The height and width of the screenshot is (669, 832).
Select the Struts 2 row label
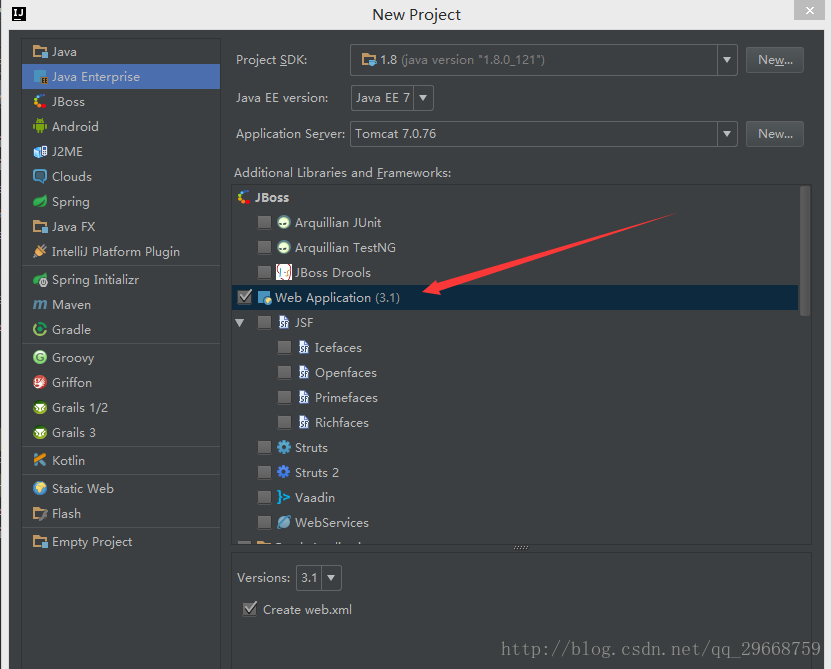[x=317, y=473]
